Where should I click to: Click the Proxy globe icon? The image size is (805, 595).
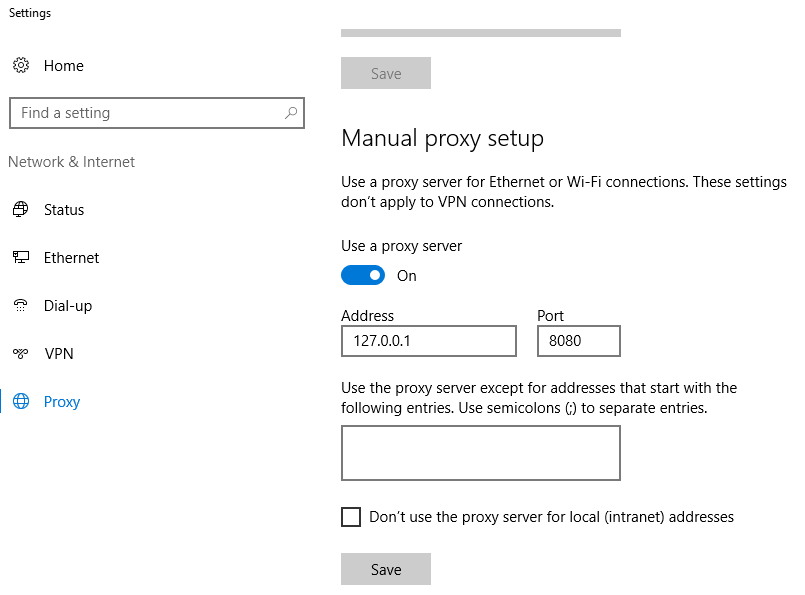pos(21,401)
